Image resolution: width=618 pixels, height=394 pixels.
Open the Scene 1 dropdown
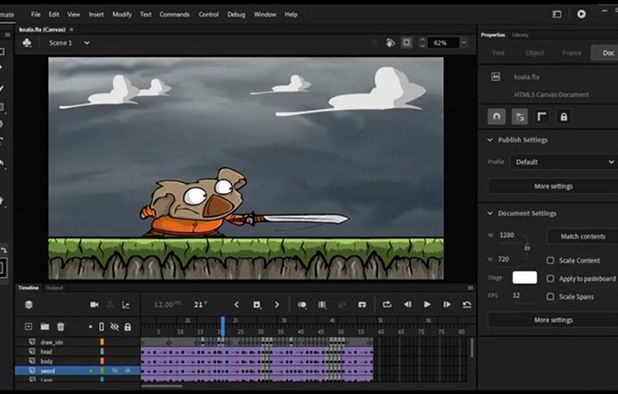click(87, 43)
